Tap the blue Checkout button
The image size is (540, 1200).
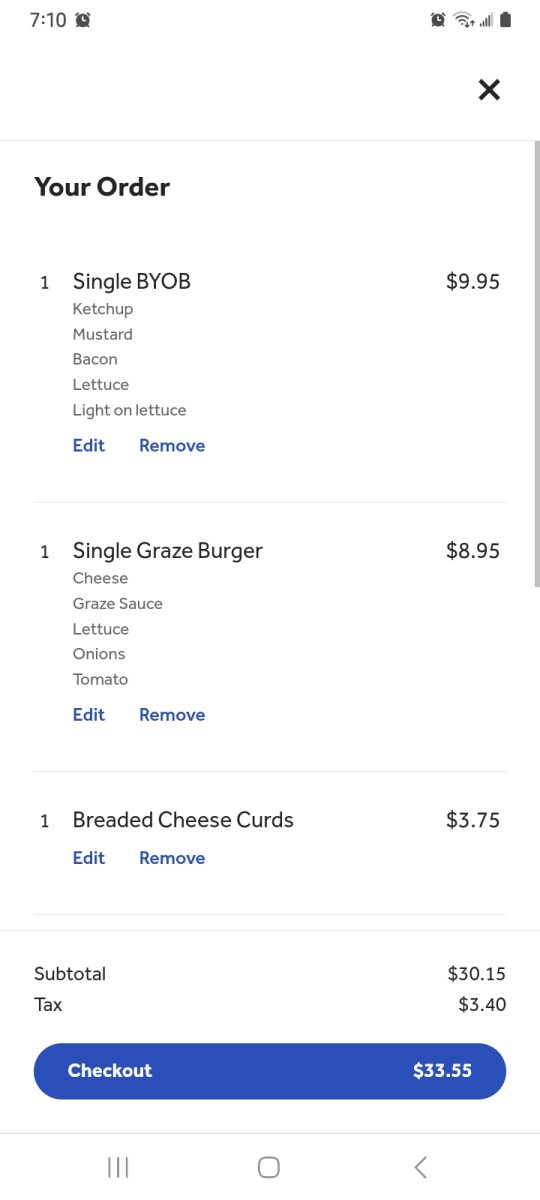[x=270, y=1071]
